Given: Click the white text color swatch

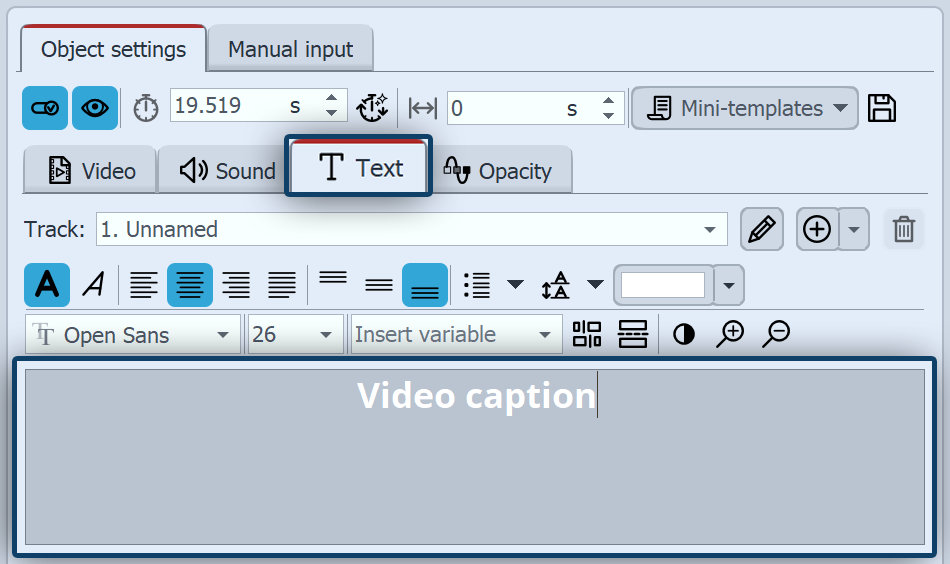Looking at the screenshot, I should coord(663,285).
